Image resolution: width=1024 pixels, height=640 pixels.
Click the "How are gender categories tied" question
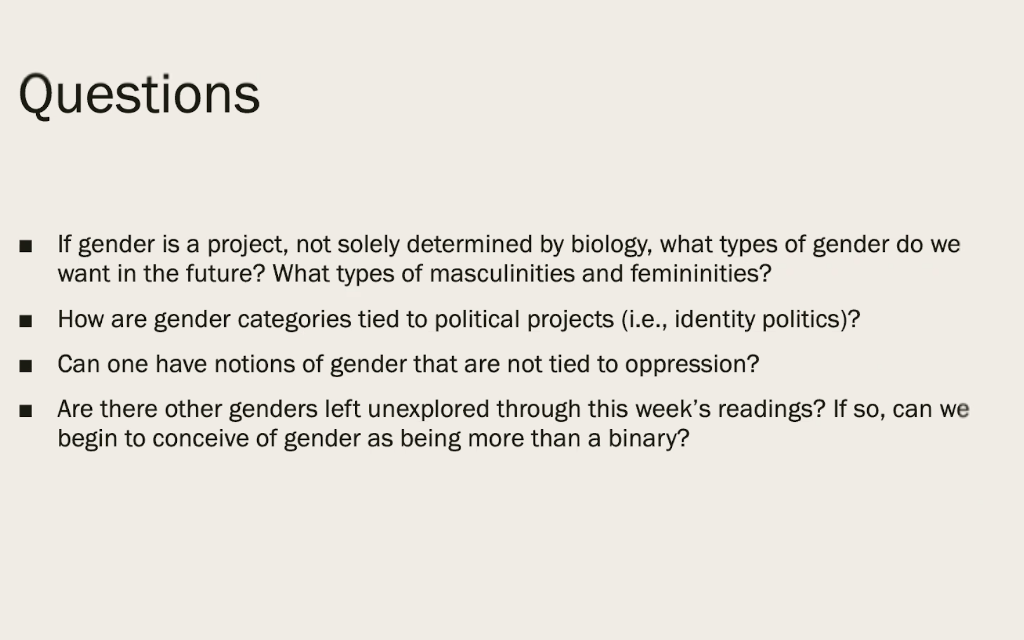pyautogui.click(x=458, y=320)
